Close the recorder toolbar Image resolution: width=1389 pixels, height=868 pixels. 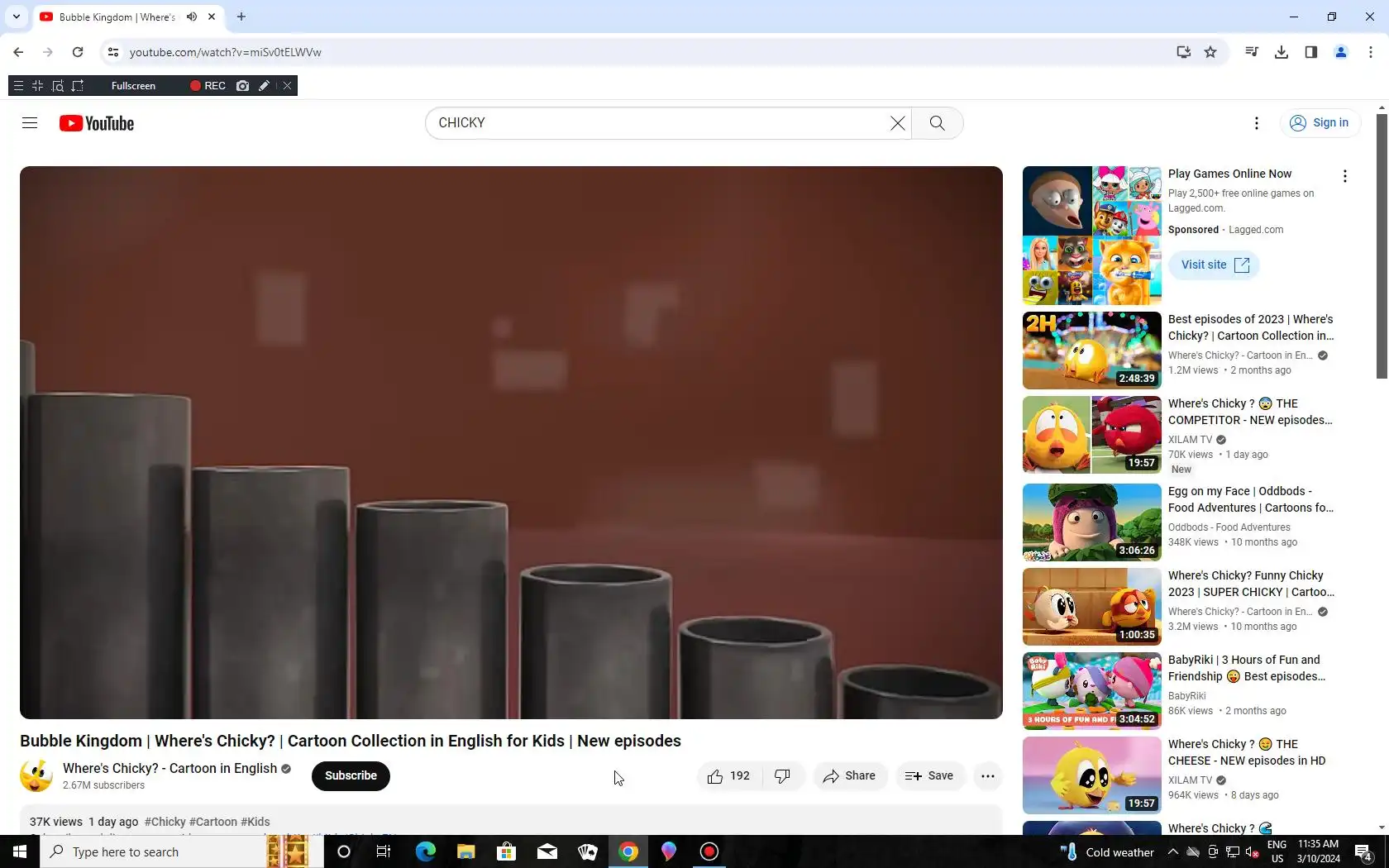click(287, 86)
